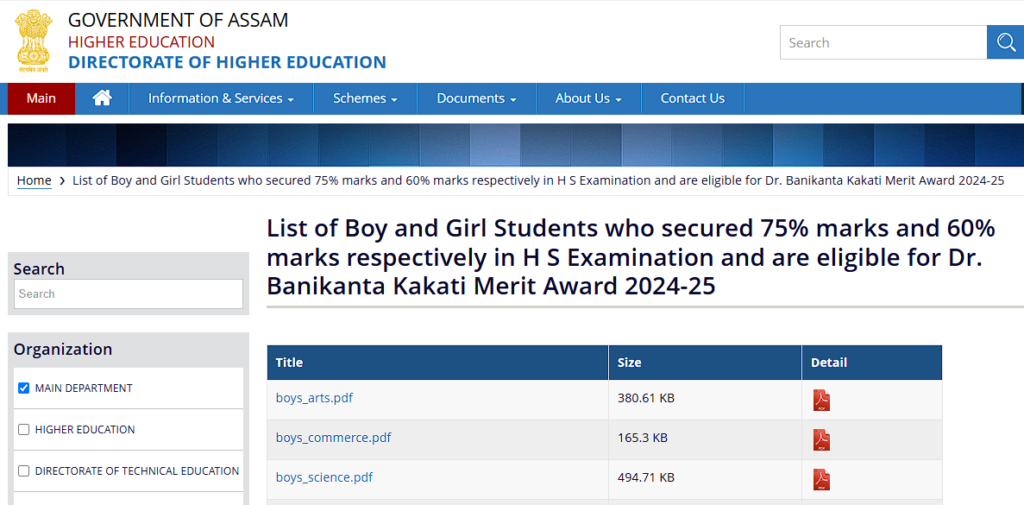Click the red HIGHER EDUCATION header text
1024x505 pixels.
click(141, 42)
